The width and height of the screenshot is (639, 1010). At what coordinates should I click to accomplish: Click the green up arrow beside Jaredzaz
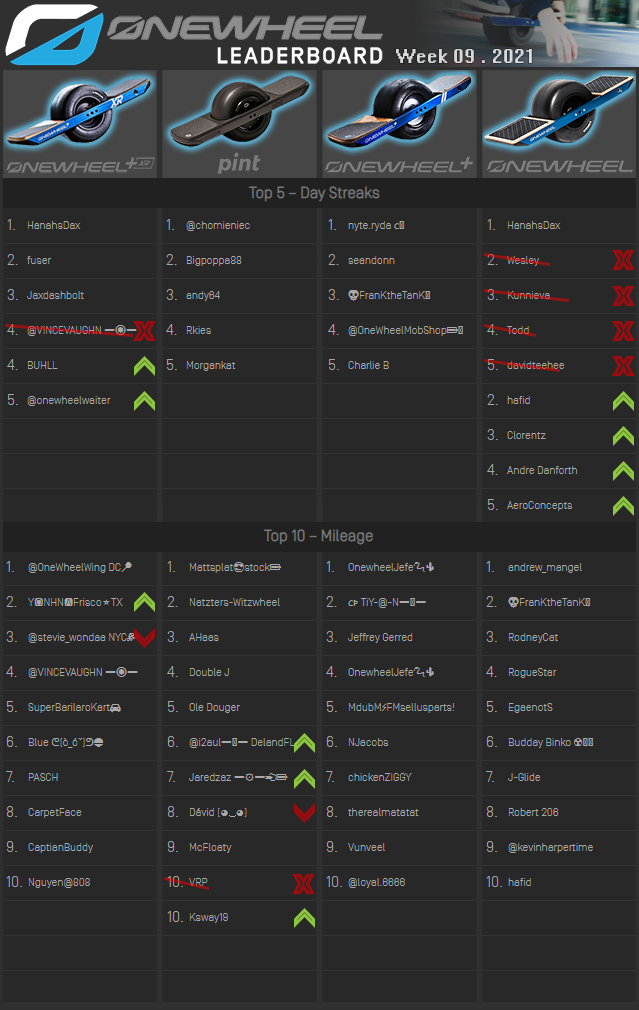coord(304,777)
